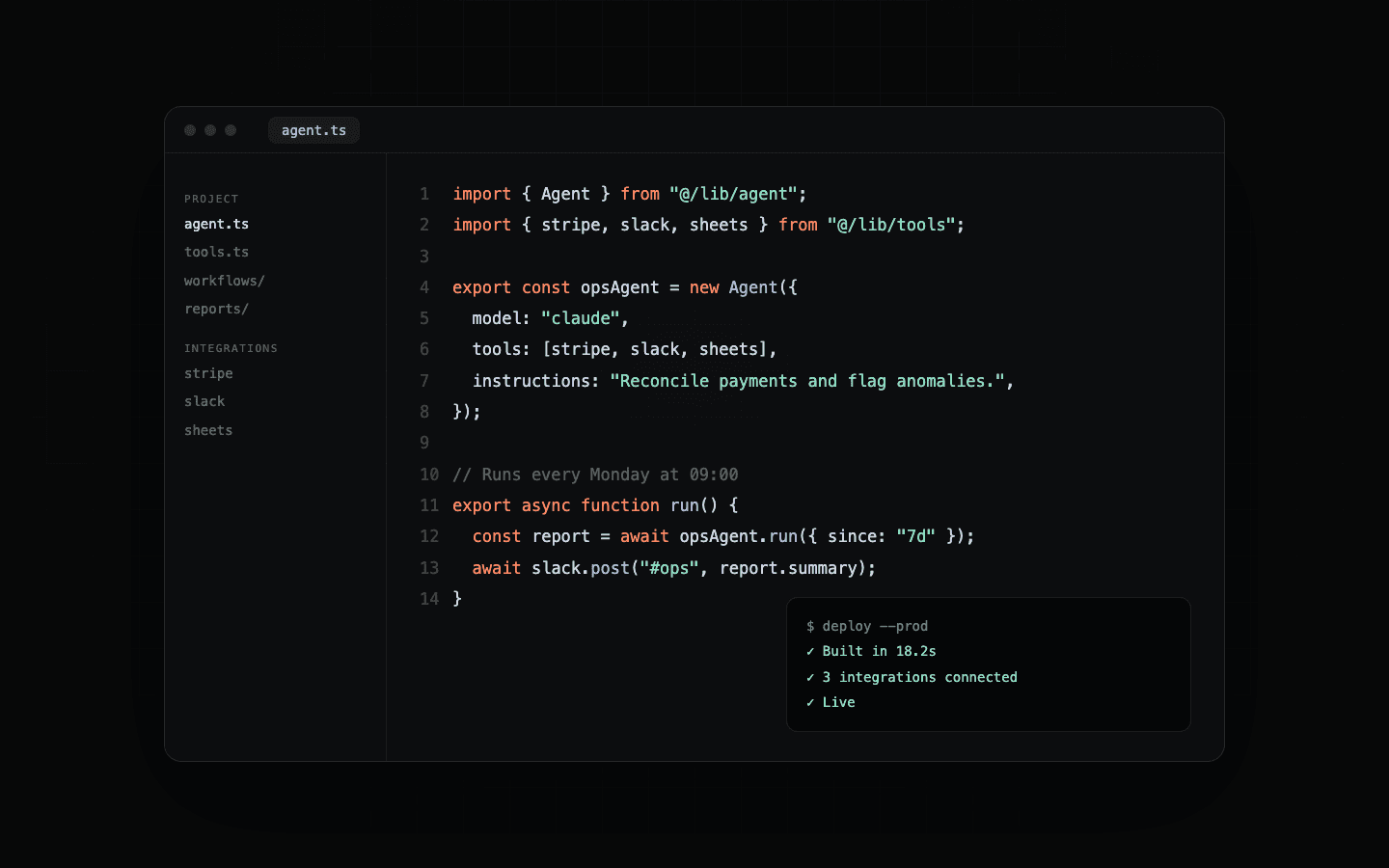Viewport: 1389px width, 868px height.
Task: Click the middle window control dot
Action: 210,130
